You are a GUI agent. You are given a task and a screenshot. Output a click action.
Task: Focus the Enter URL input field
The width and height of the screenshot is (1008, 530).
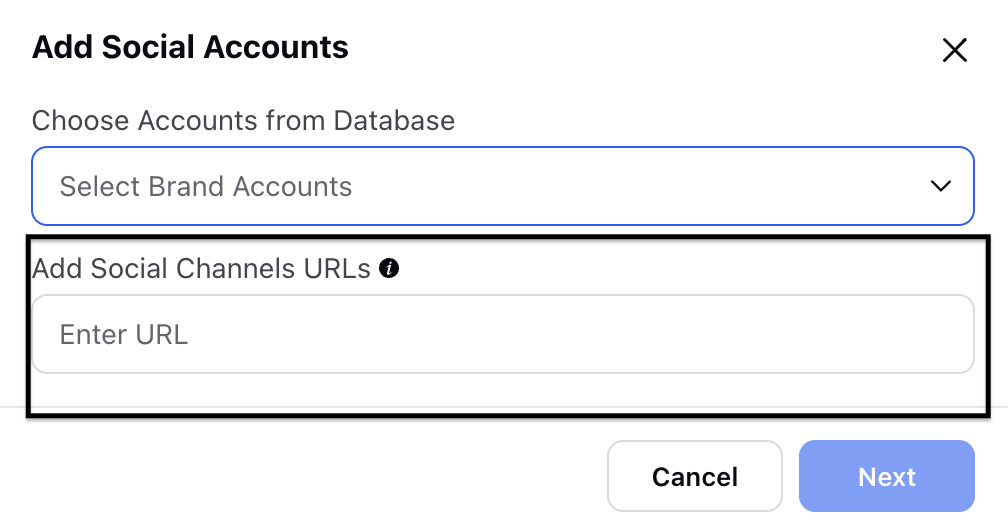pos(503,334)
